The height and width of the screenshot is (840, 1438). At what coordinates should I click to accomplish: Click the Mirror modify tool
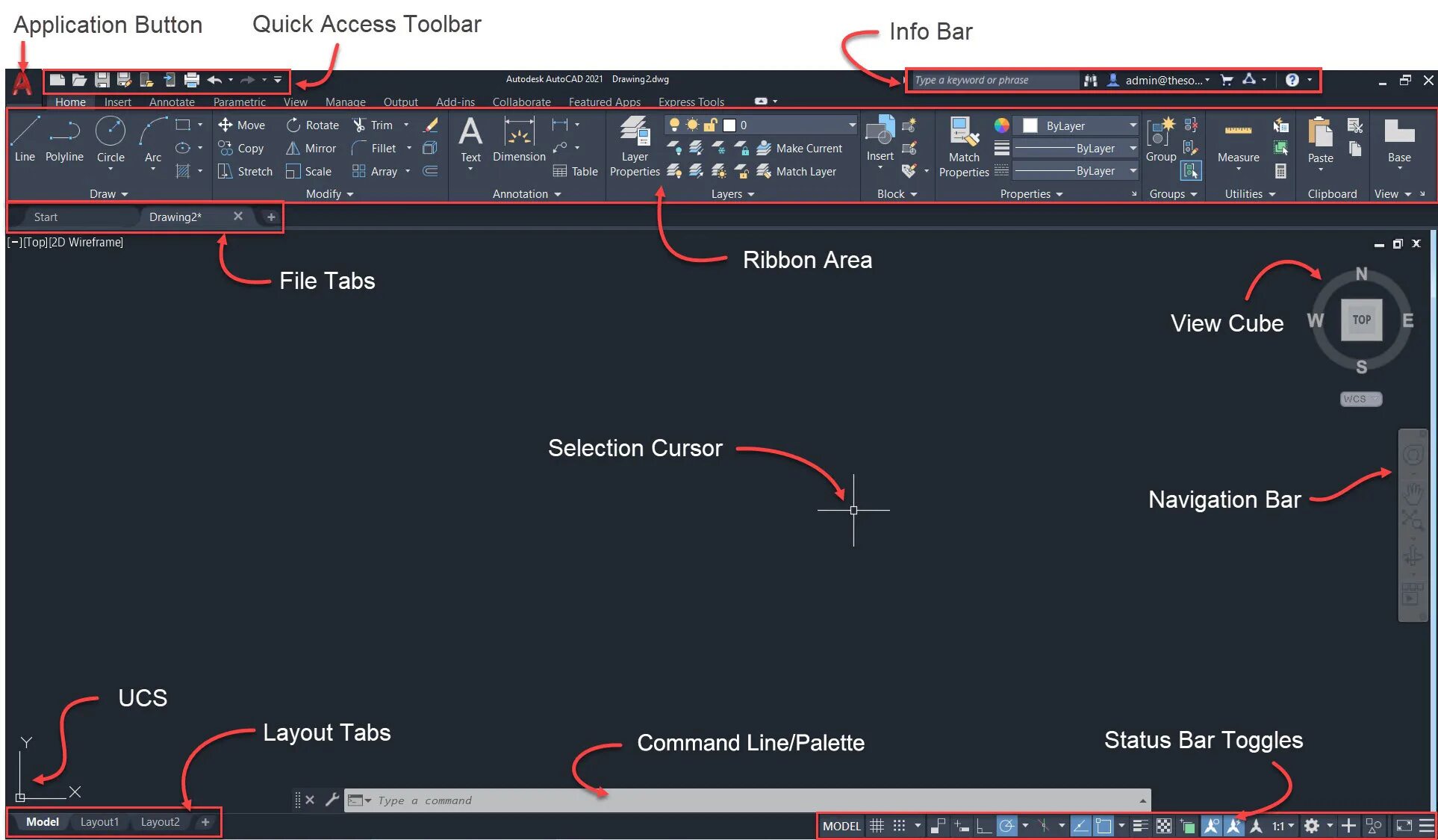point(311,149)
